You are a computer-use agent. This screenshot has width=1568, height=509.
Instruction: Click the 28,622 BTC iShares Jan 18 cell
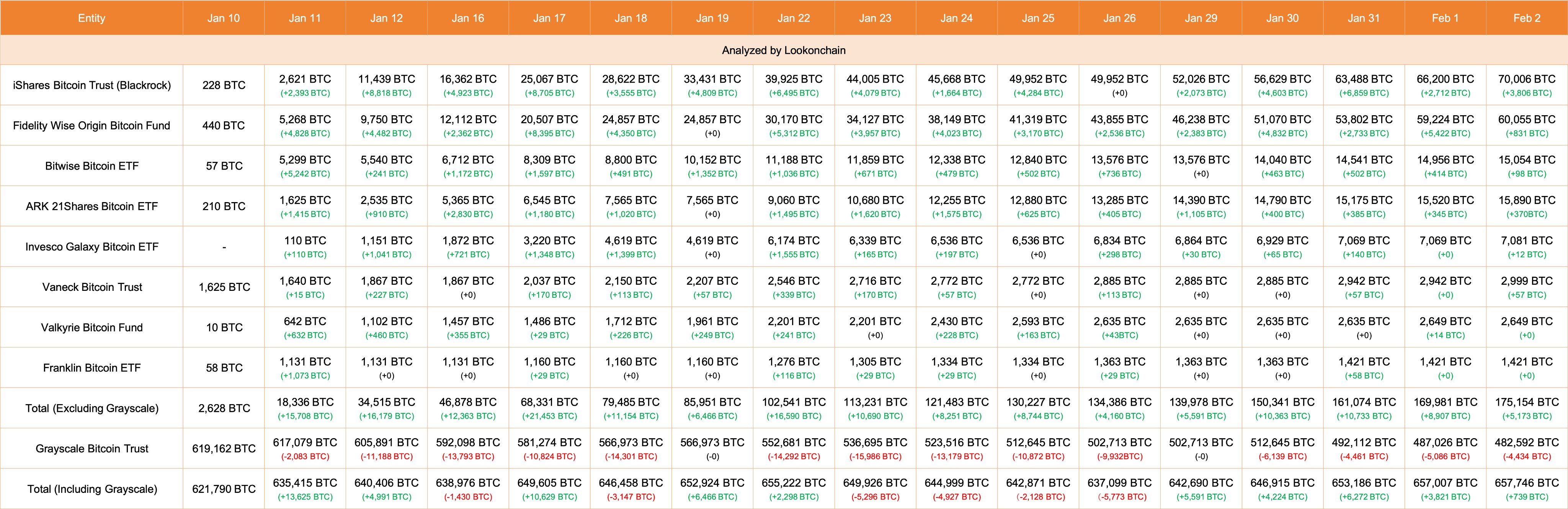pos(630,85)
